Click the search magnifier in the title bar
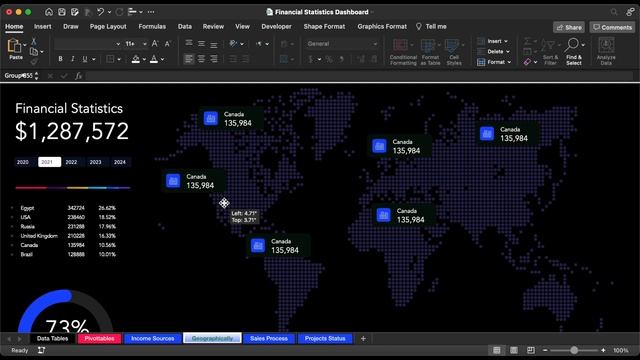This screenshot has height=360, width=640. 614,12
